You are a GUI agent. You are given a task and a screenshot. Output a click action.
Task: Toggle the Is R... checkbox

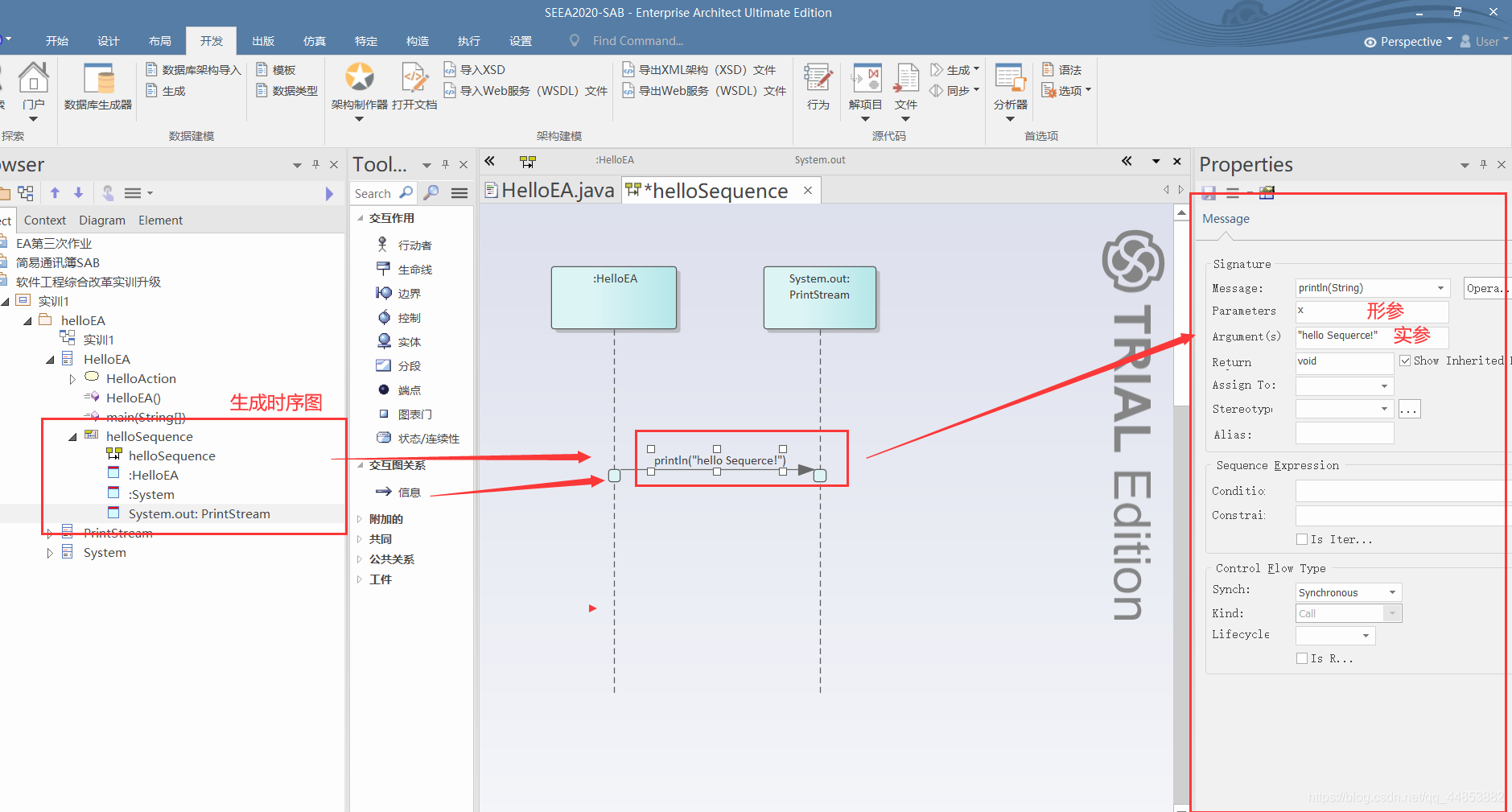1302,658
